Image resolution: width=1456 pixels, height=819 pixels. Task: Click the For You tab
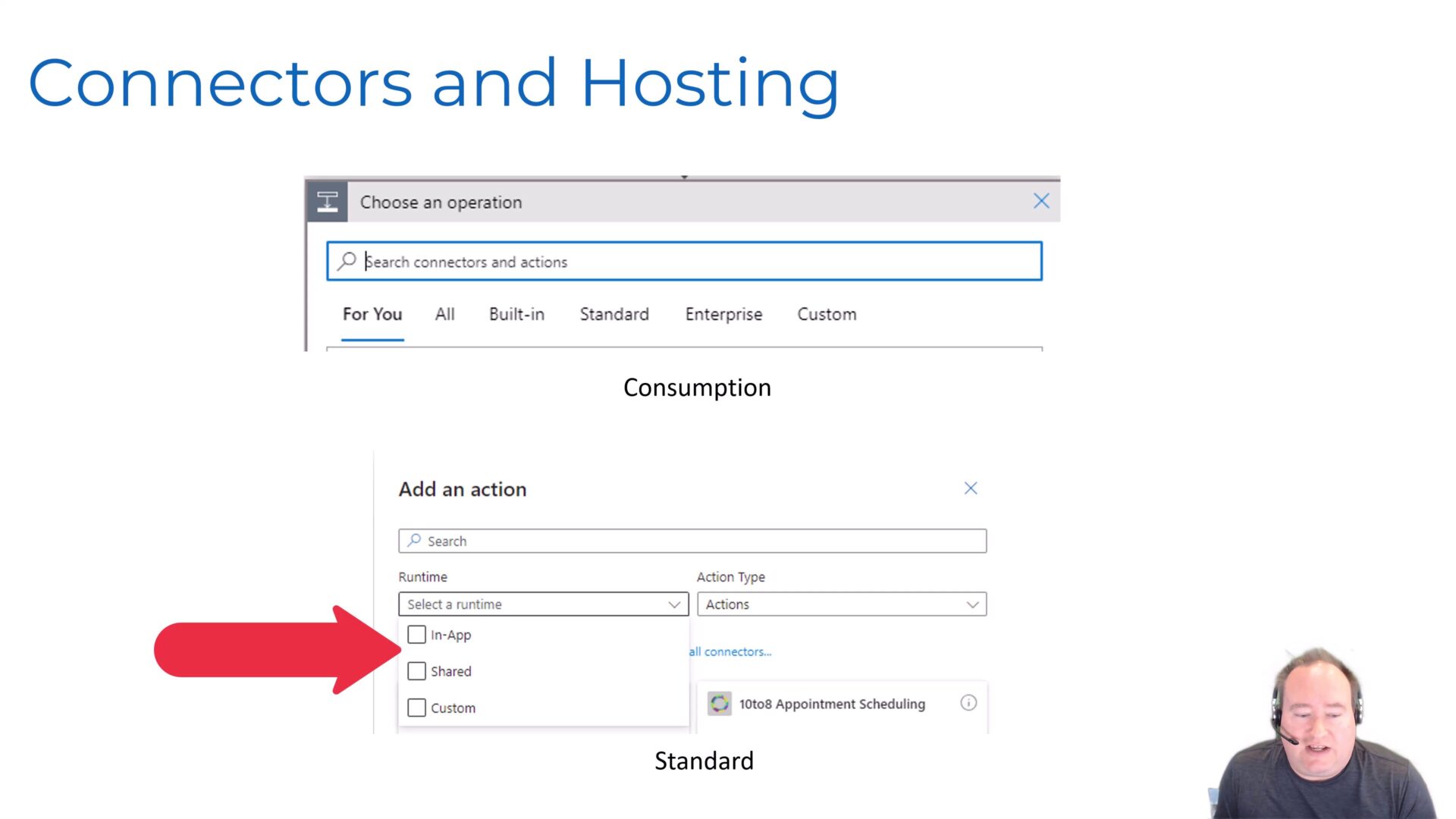(x=372, y=314)
